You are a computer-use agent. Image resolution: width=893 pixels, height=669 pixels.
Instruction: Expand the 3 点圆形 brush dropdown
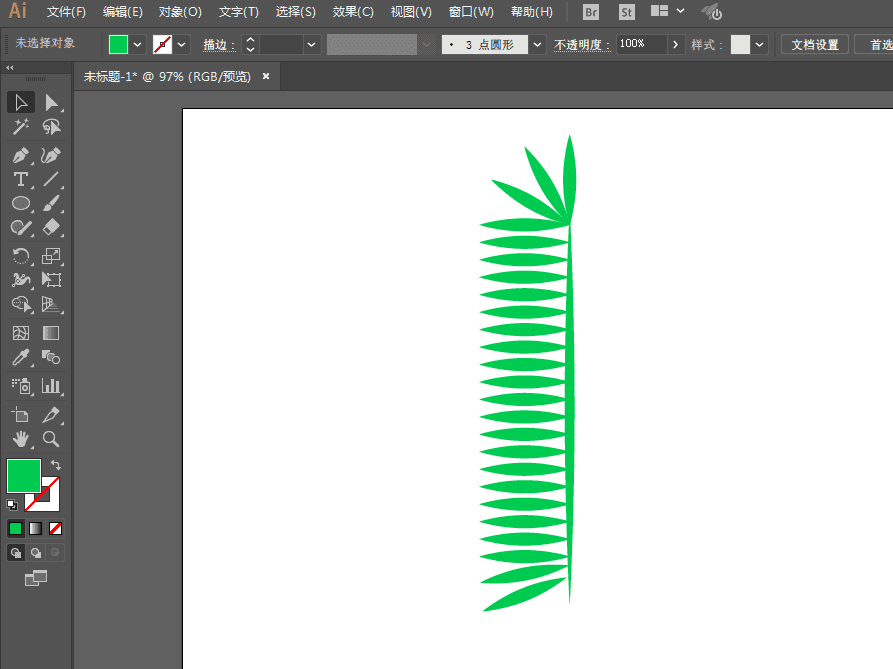538,45
